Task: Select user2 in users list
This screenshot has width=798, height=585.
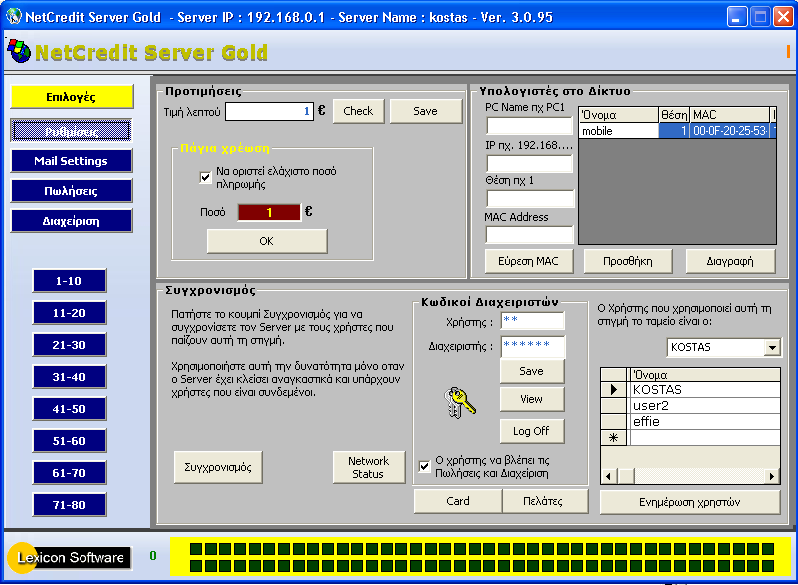Action: [705, 406]
